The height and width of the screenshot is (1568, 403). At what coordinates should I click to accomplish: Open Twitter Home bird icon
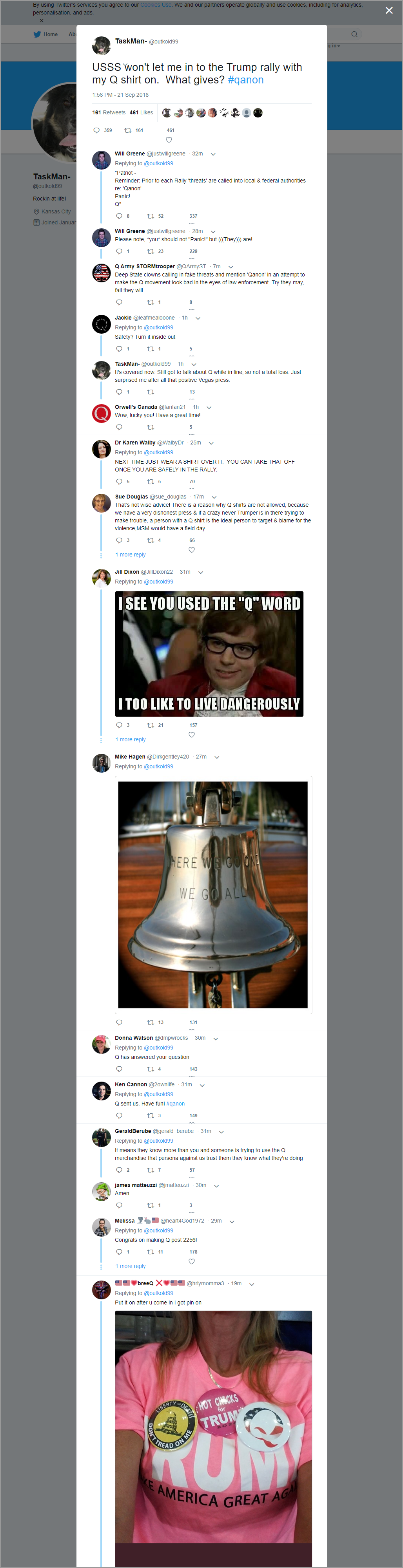point(37,34)
